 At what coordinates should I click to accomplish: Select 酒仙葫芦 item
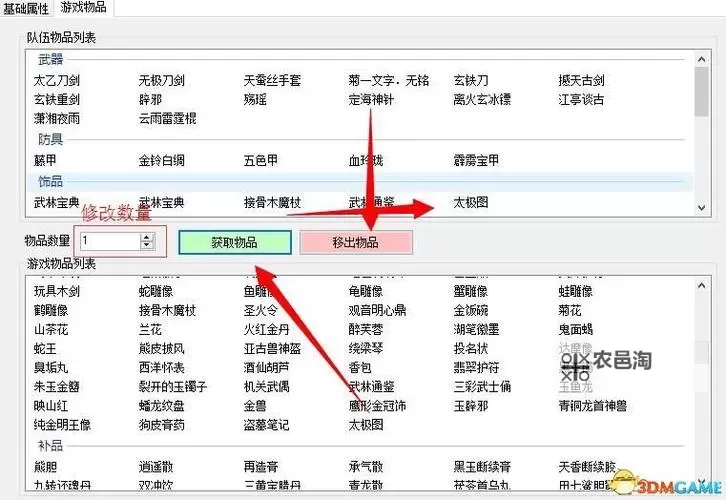click(267, 368)
